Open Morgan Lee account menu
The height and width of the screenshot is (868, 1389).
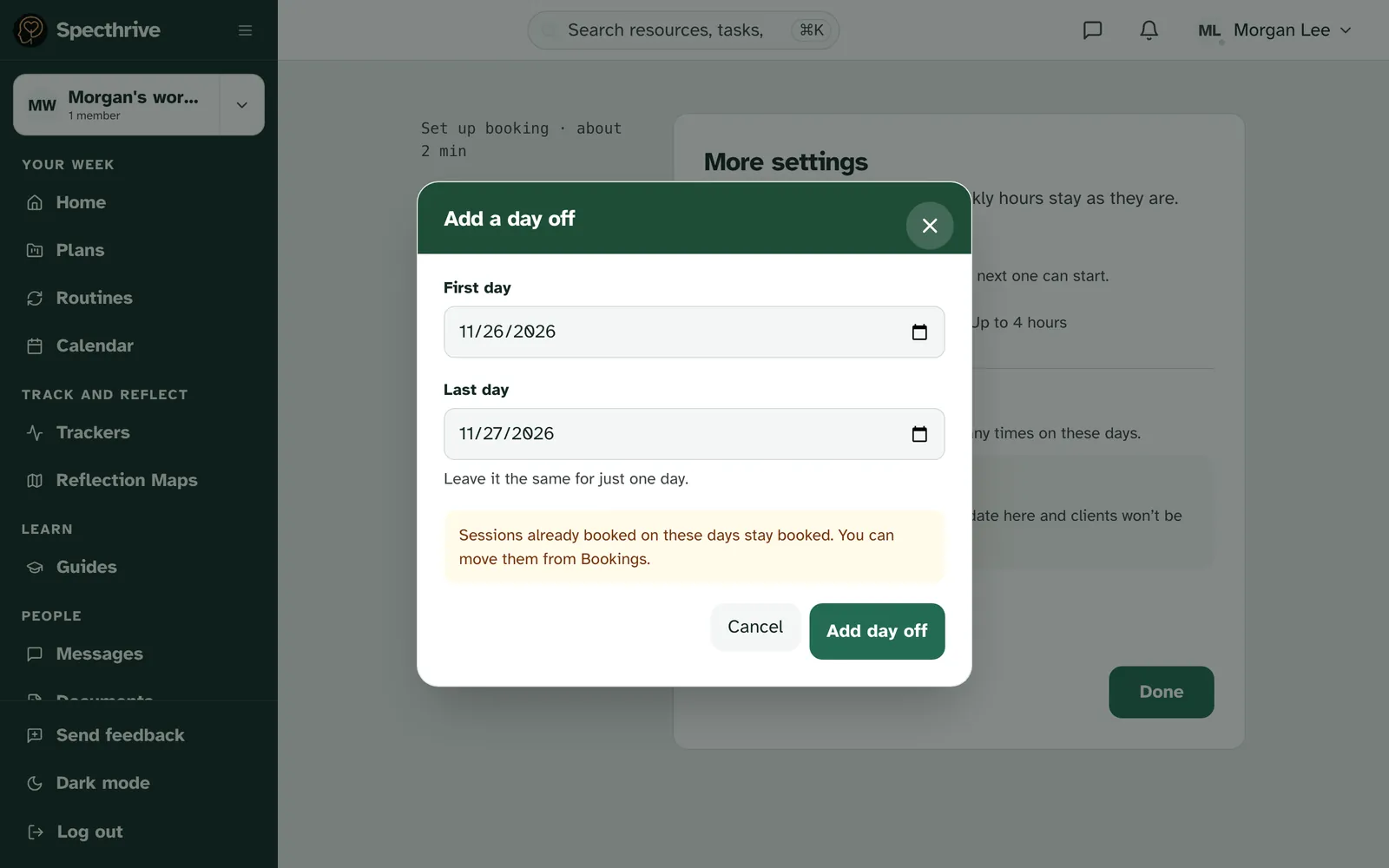[1274, 30]
